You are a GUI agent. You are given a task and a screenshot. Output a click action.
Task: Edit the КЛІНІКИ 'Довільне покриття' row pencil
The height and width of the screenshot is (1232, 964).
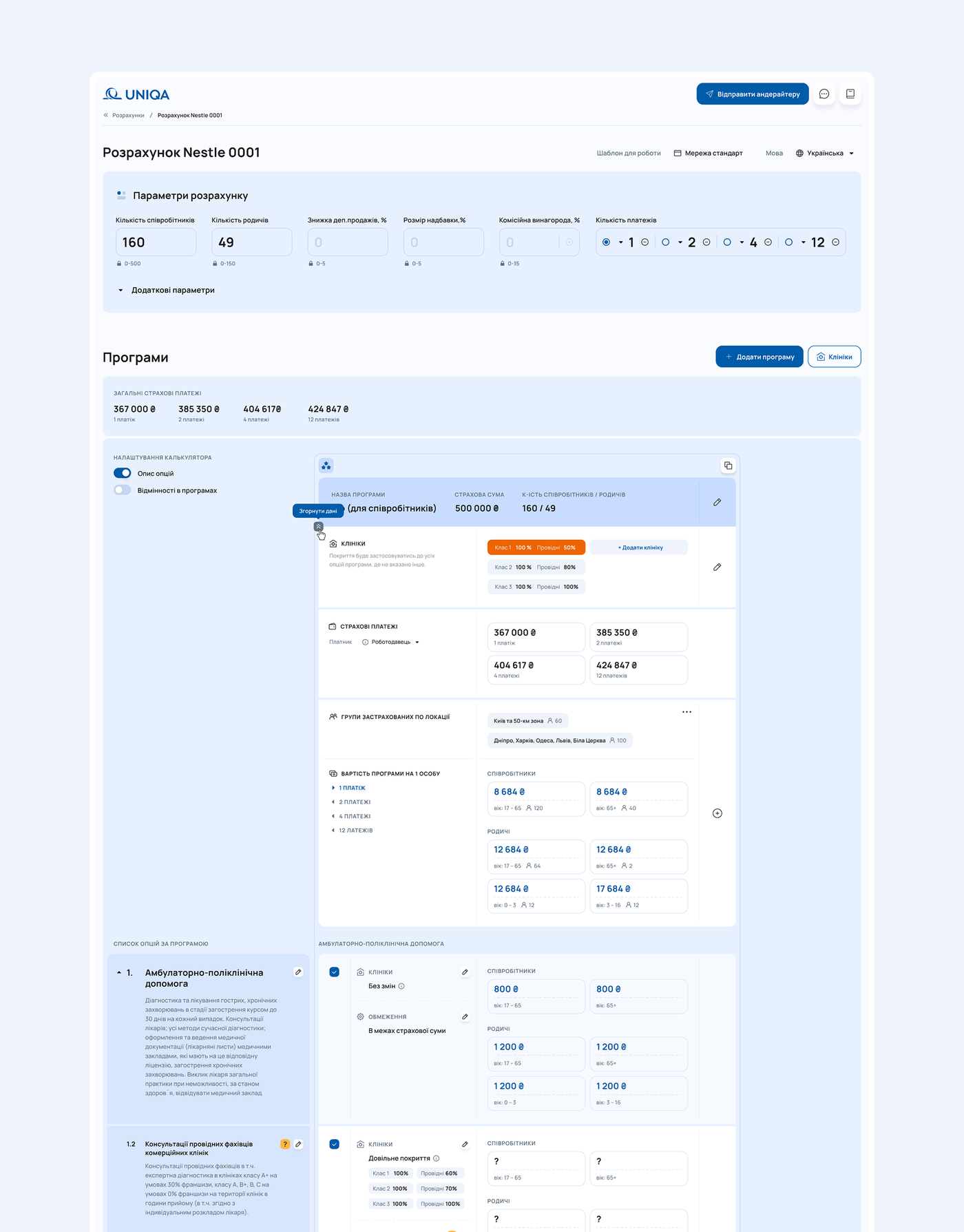(x=465, y=1144)
